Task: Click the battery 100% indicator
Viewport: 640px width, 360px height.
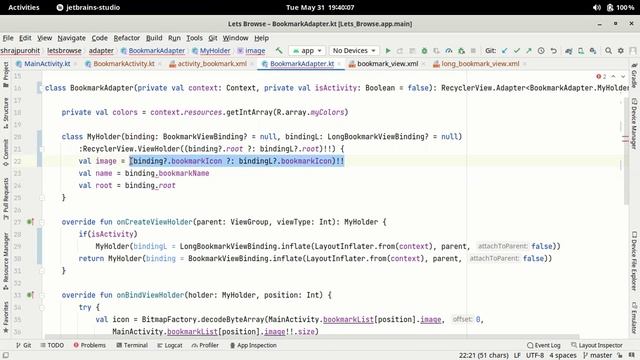Action: point(621,7)
